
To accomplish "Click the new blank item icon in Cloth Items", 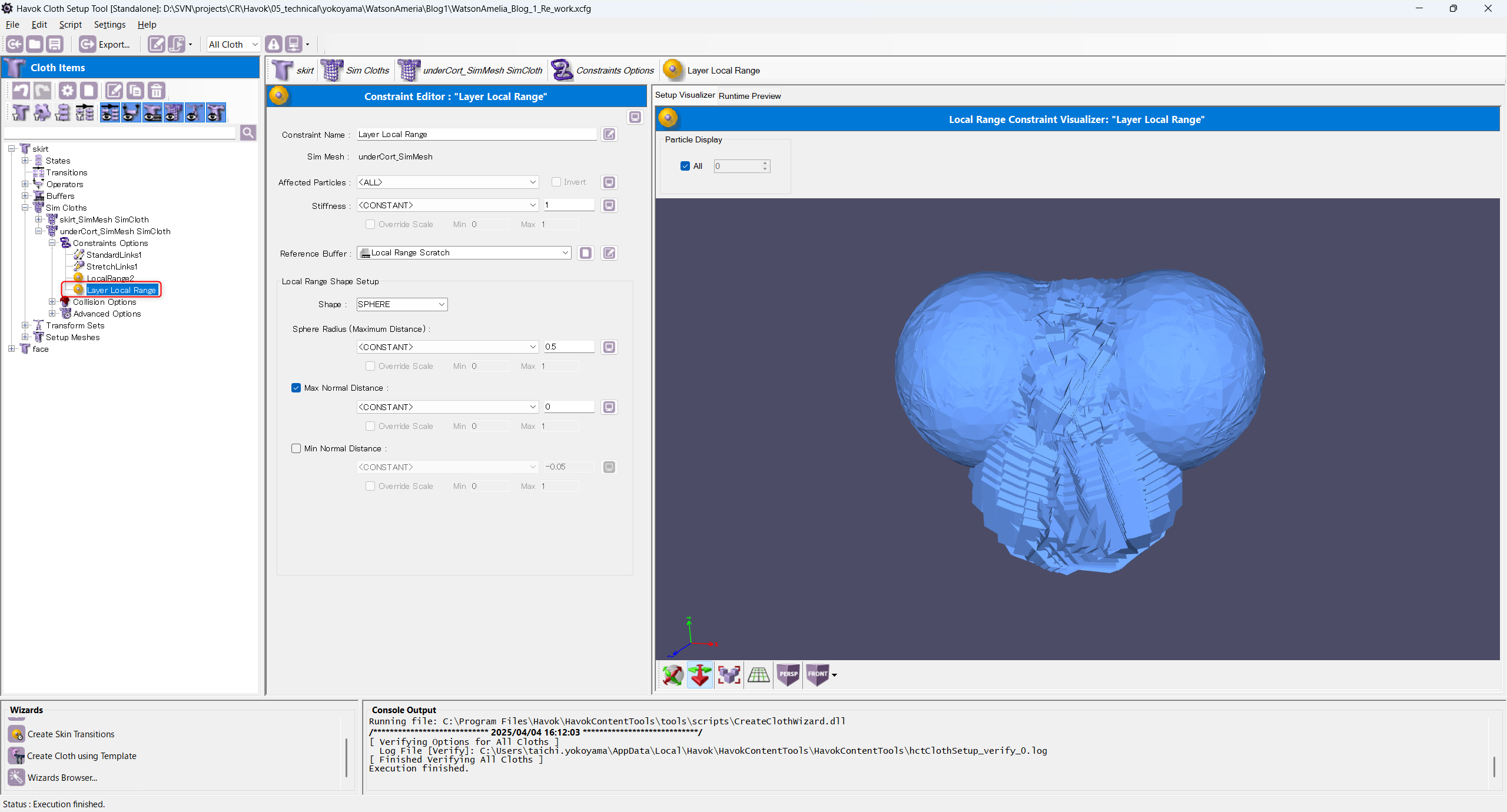I will [88, 91].
